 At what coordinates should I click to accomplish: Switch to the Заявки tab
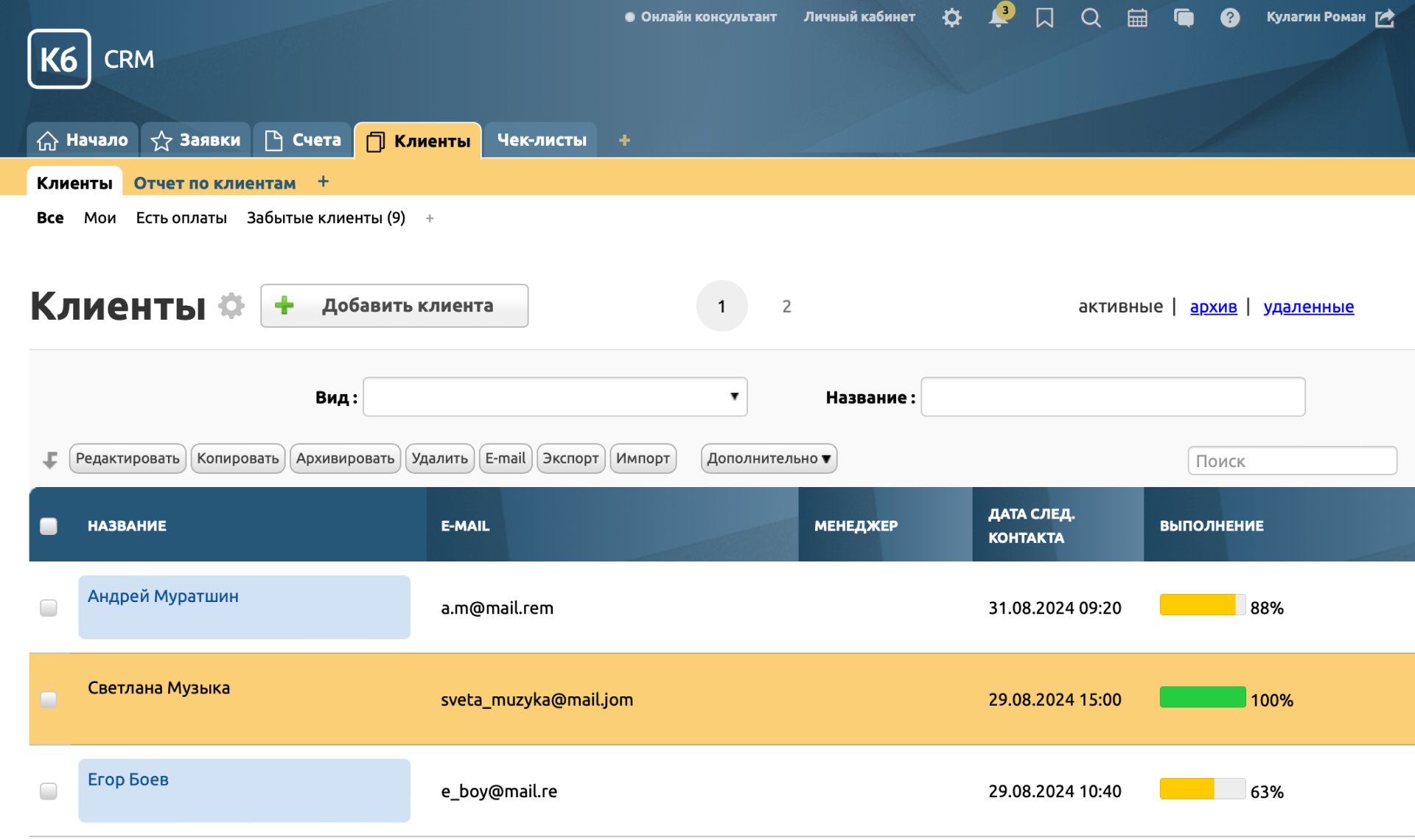[196, 140]
